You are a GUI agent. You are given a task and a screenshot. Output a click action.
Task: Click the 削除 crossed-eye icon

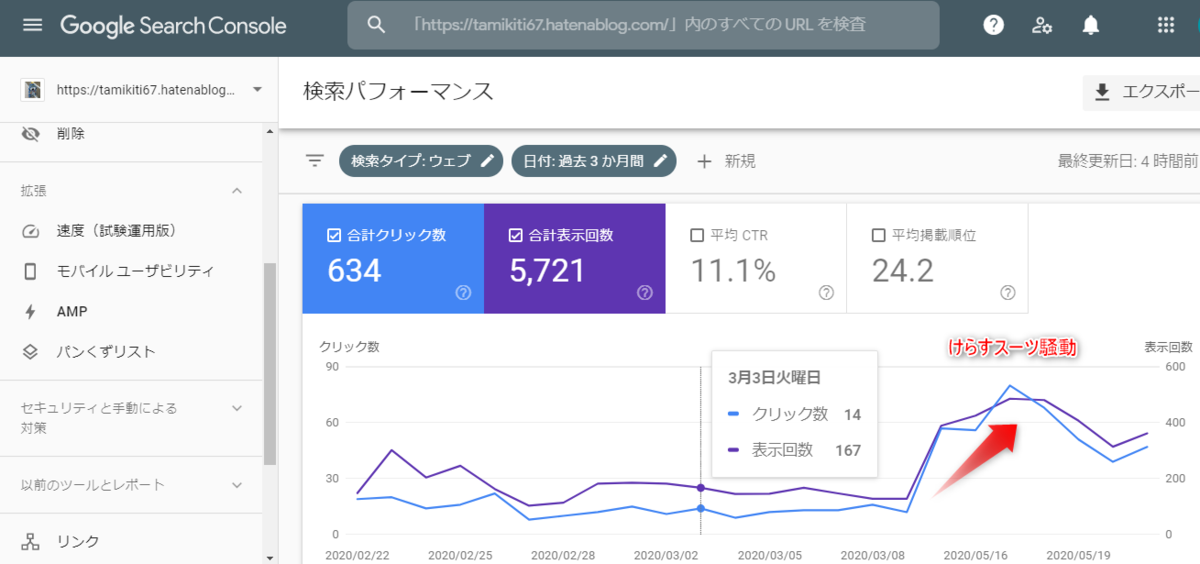[31, 133]
